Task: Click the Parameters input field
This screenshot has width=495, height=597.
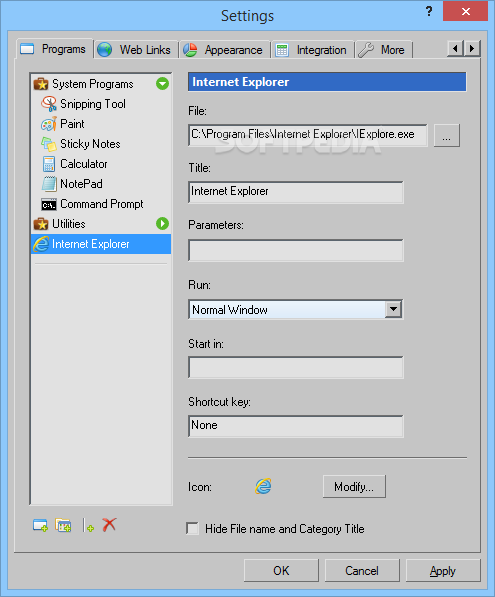Action: pyautogui.click(x=295, y=250)
